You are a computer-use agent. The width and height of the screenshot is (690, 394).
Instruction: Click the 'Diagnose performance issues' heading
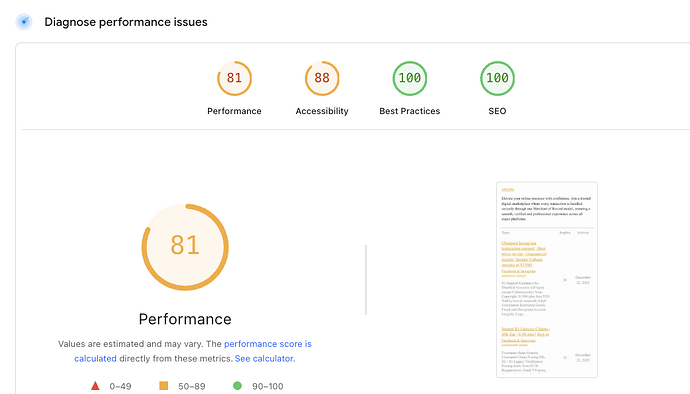(x=126, y=22)
